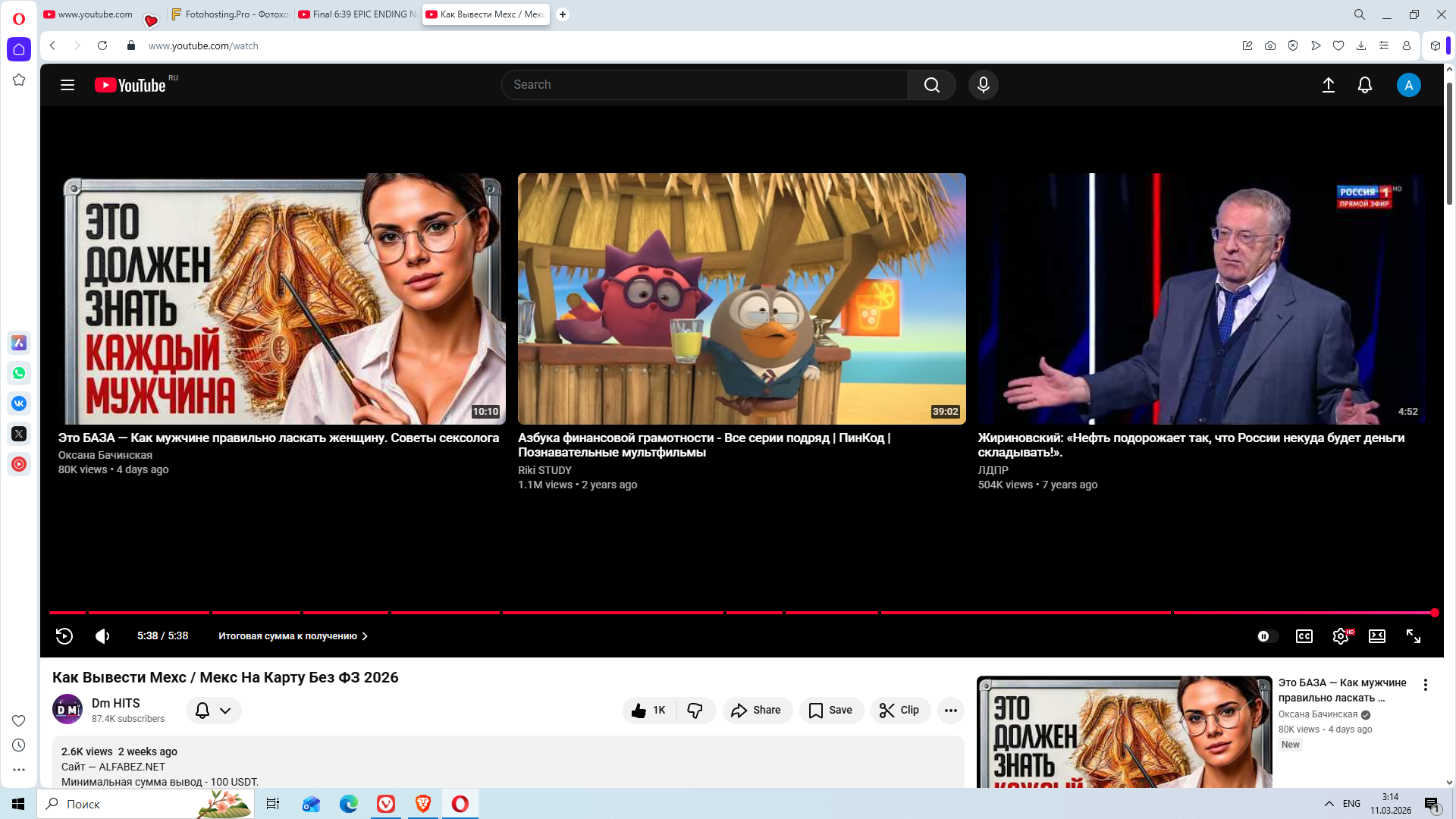Switch to 'Final 6:39 EPIC ENDING' tab
The width and height of the screenshot is (1456, 819).
coord(357,14)
